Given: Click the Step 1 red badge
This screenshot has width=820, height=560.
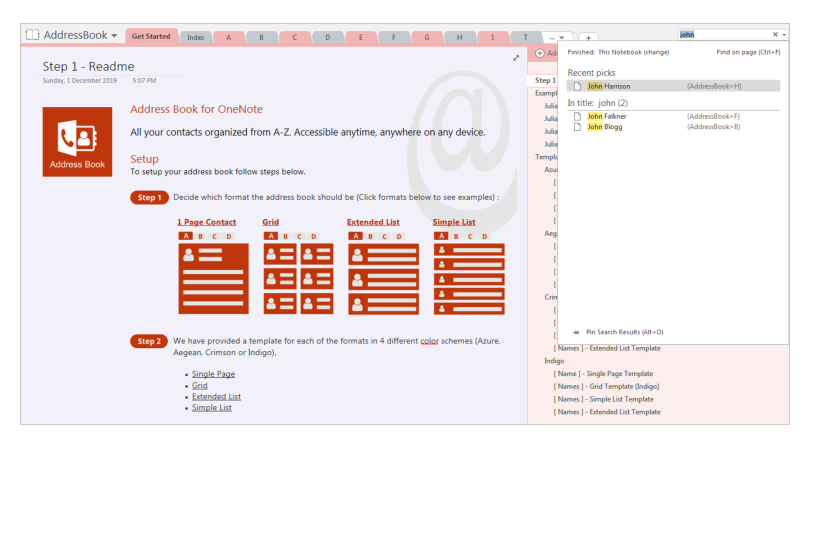Looking at the screenshot, I should click(150, 198).
